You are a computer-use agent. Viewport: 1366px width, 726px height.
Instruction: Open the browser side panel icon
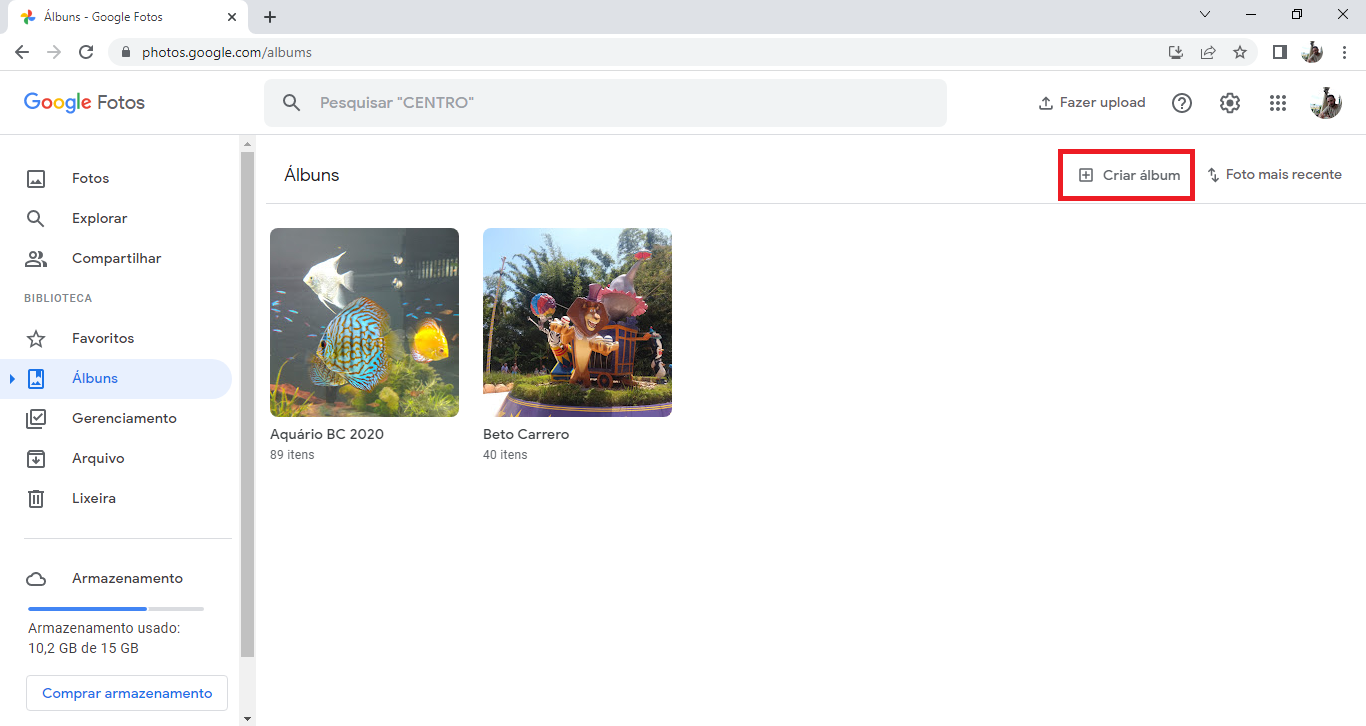click(1279, 52)
